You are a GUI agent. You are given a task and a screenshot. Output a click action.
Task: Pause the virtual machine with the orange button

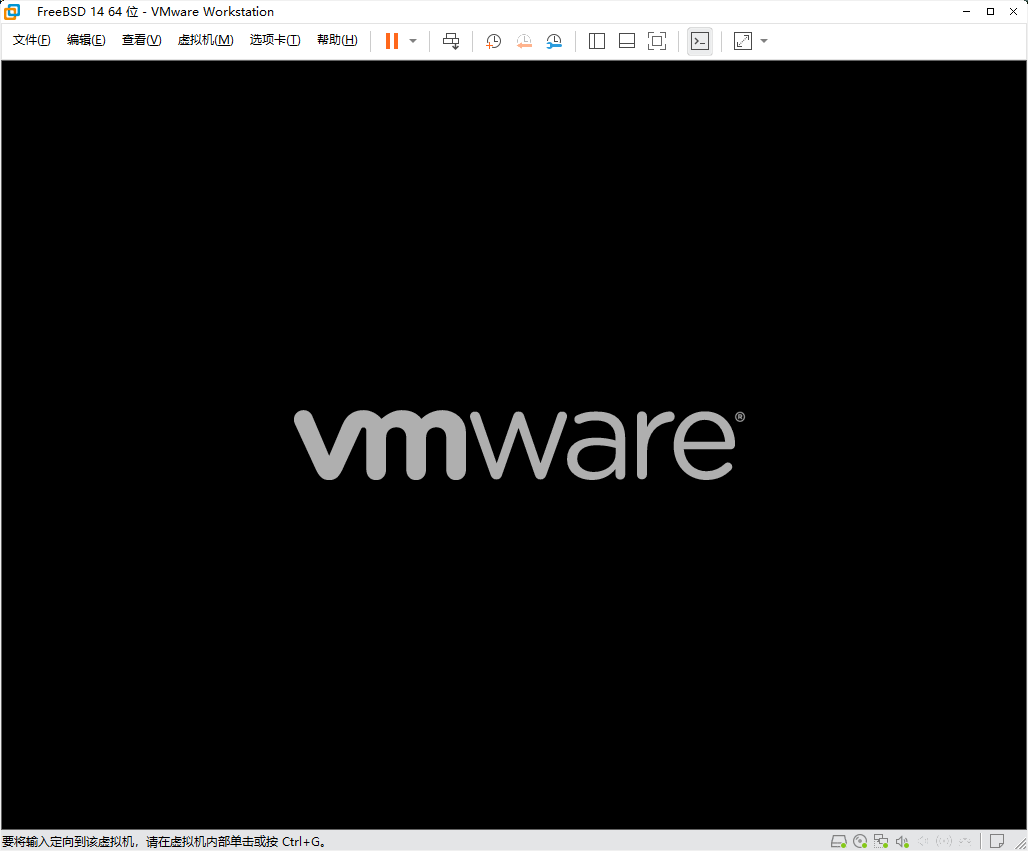tap(391, 41)
